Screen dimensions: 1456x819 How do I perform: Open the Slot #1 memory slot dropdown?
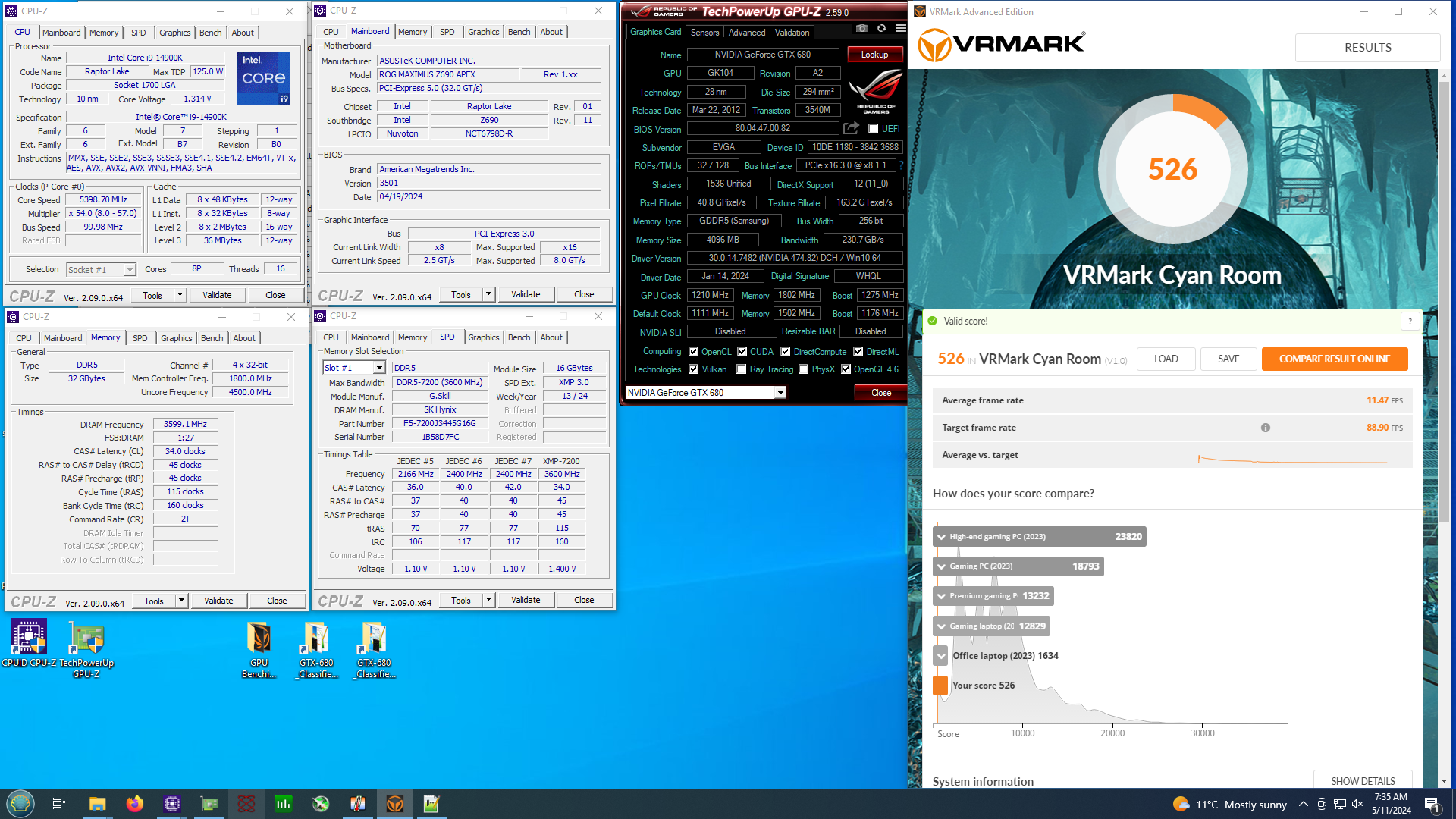pos(354,368)
